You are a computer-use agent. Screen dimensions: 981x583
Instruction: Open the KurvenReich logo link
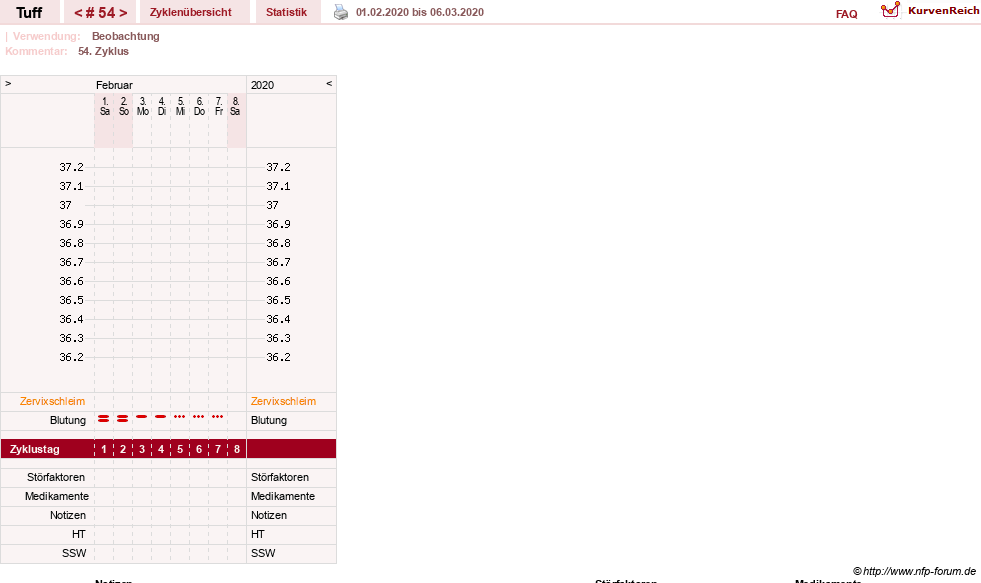929,11
